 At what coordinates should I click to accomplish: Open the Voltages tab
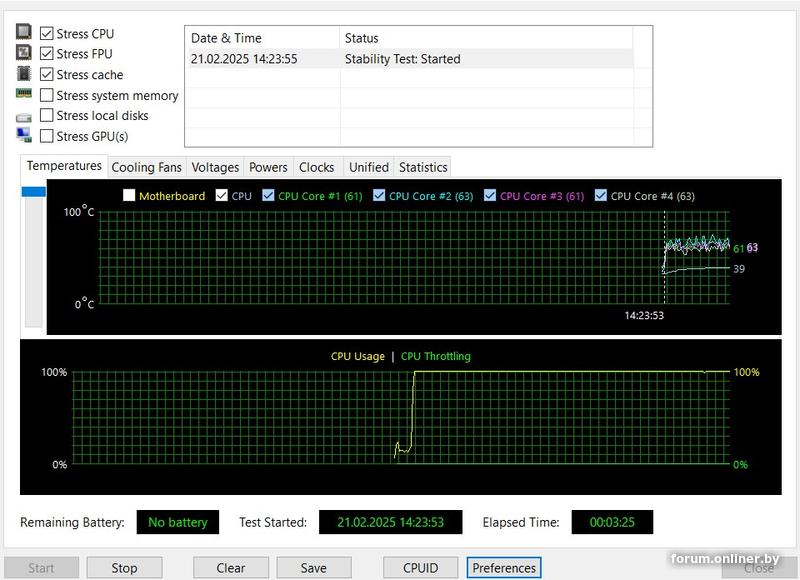click(x=215, y=167)
